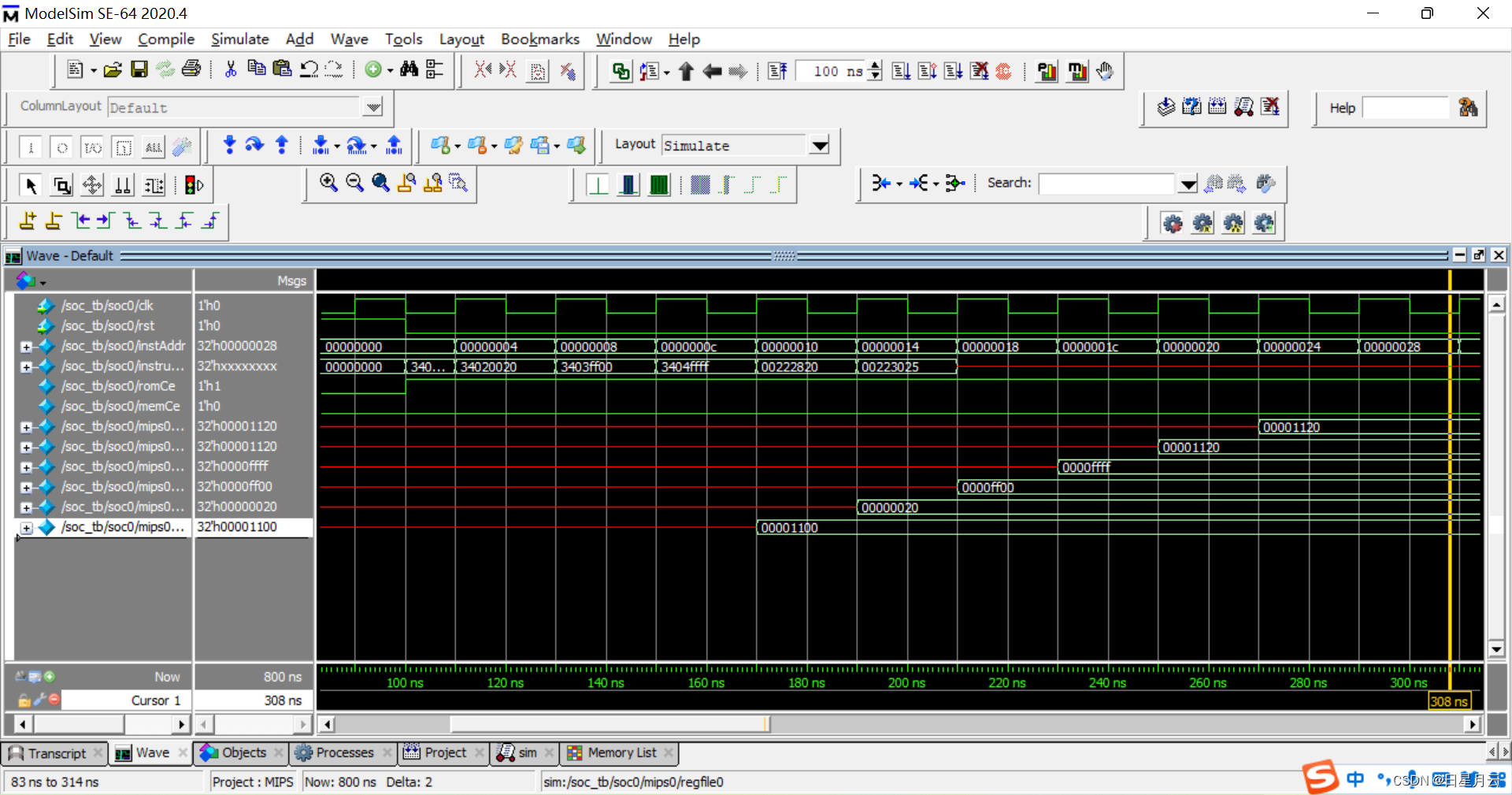Click the Search input field

(1106, 184)
